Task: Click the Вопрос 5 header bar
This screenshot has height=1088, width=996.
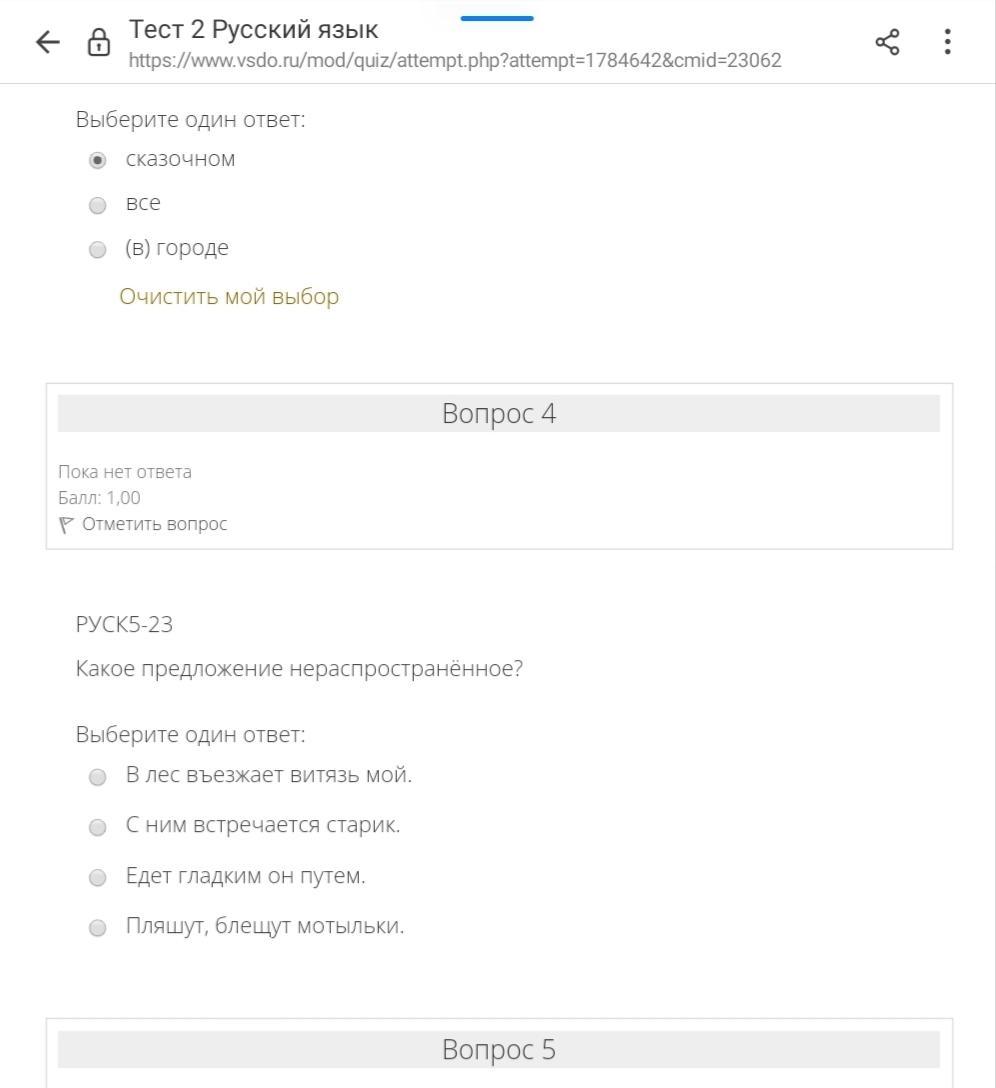Action: pos(498,1050)
